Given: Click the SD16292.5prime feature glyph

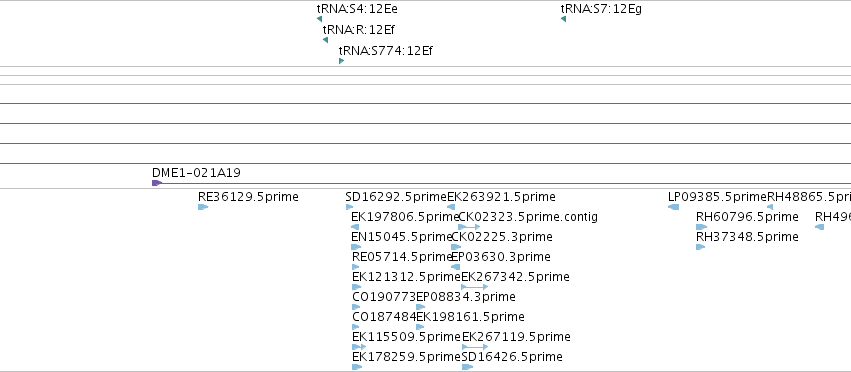Looking at the screenshot, I should click(x=349, y=207).
